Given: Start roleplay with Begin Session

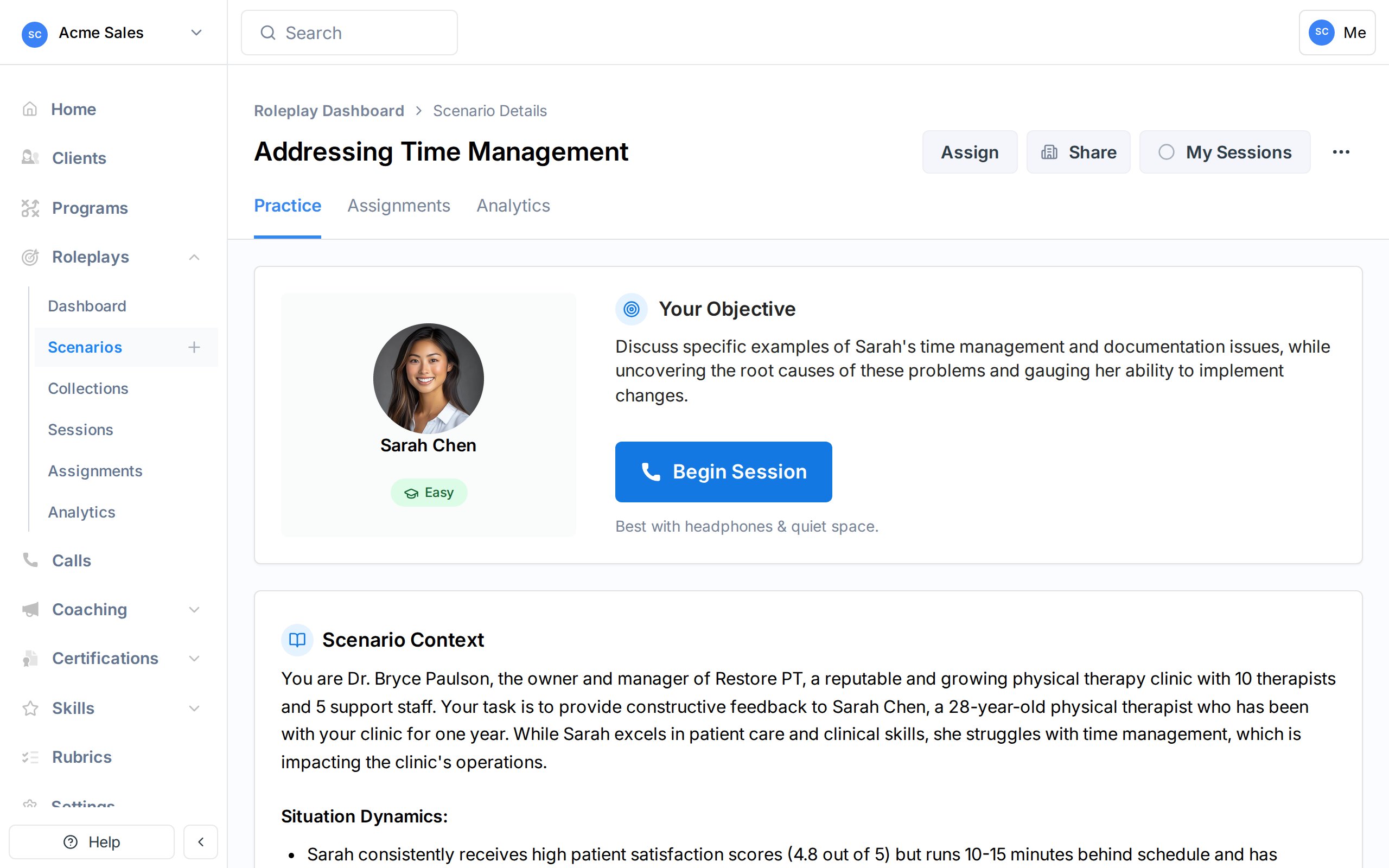Looking at the screenshot, I should tap(723, 472).
